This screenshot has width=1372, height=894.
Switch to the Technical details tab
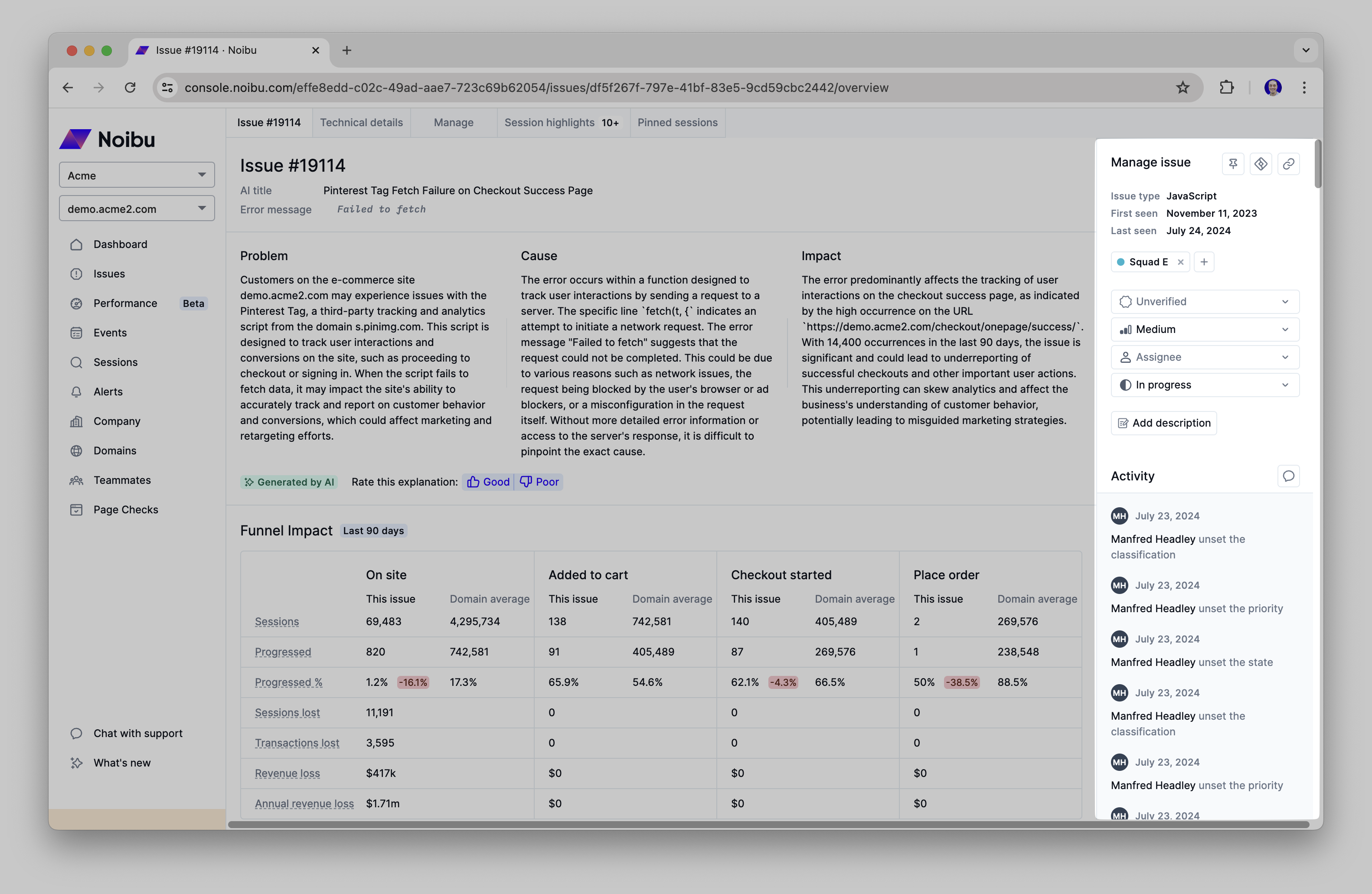362,122
